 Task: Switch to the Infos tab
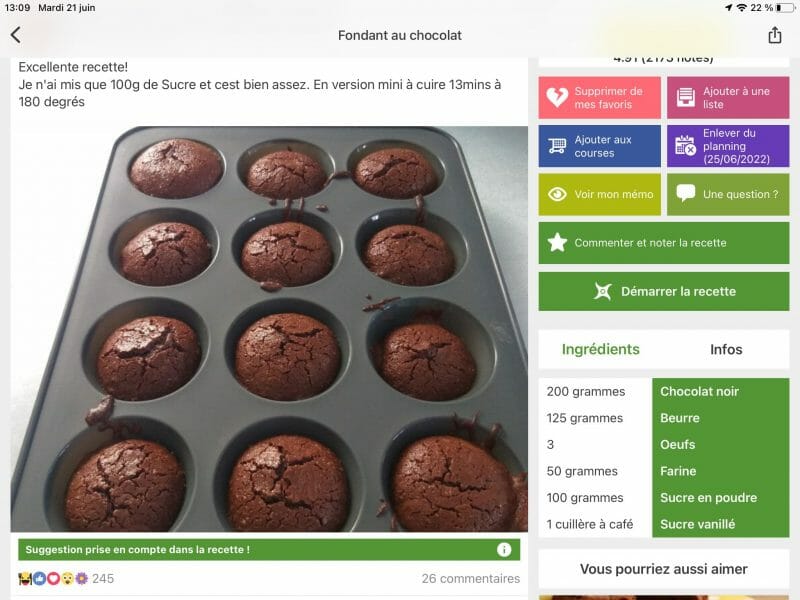point(726,349)
